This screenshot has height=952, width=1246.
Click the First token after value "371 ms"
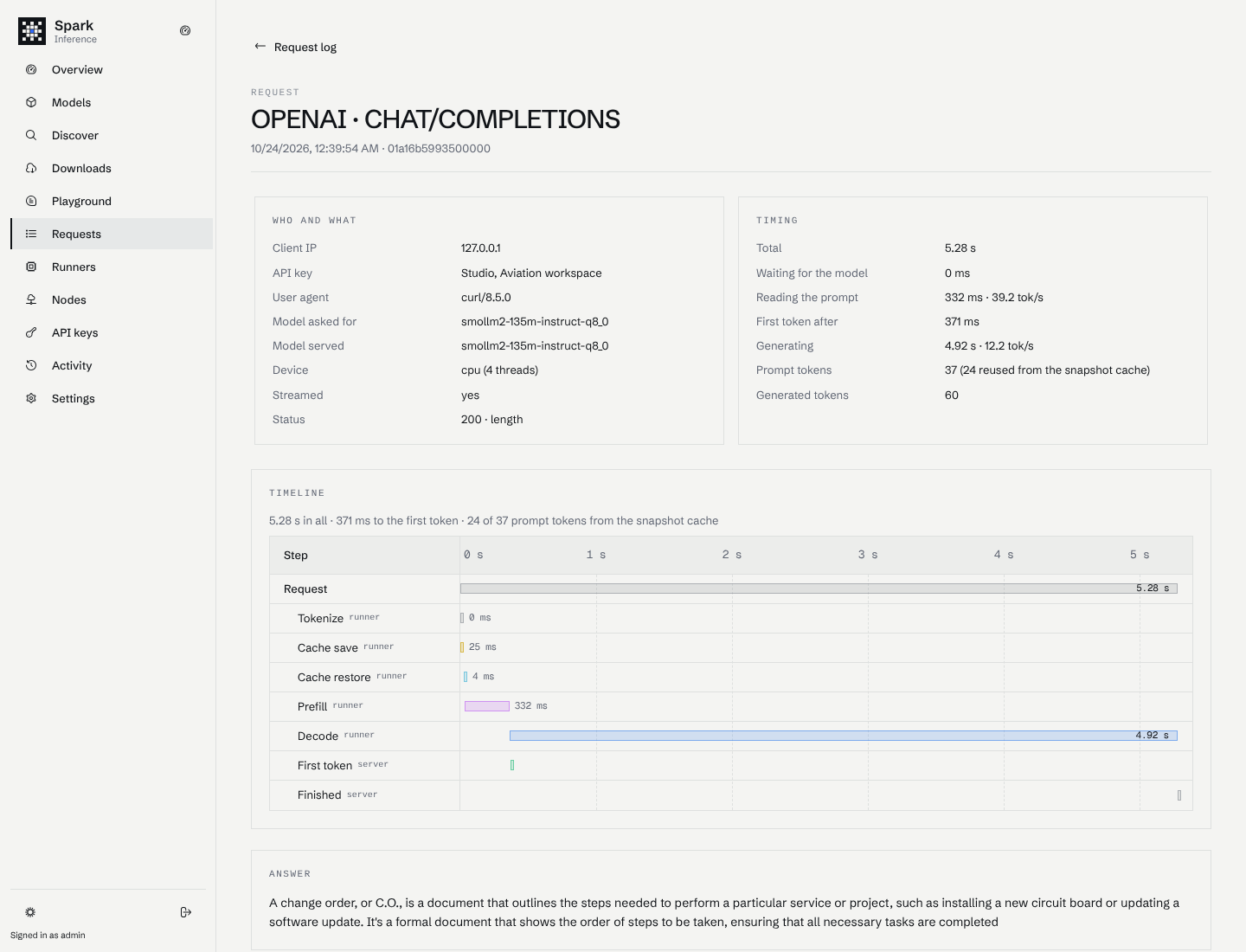click(x=962, y=321)
